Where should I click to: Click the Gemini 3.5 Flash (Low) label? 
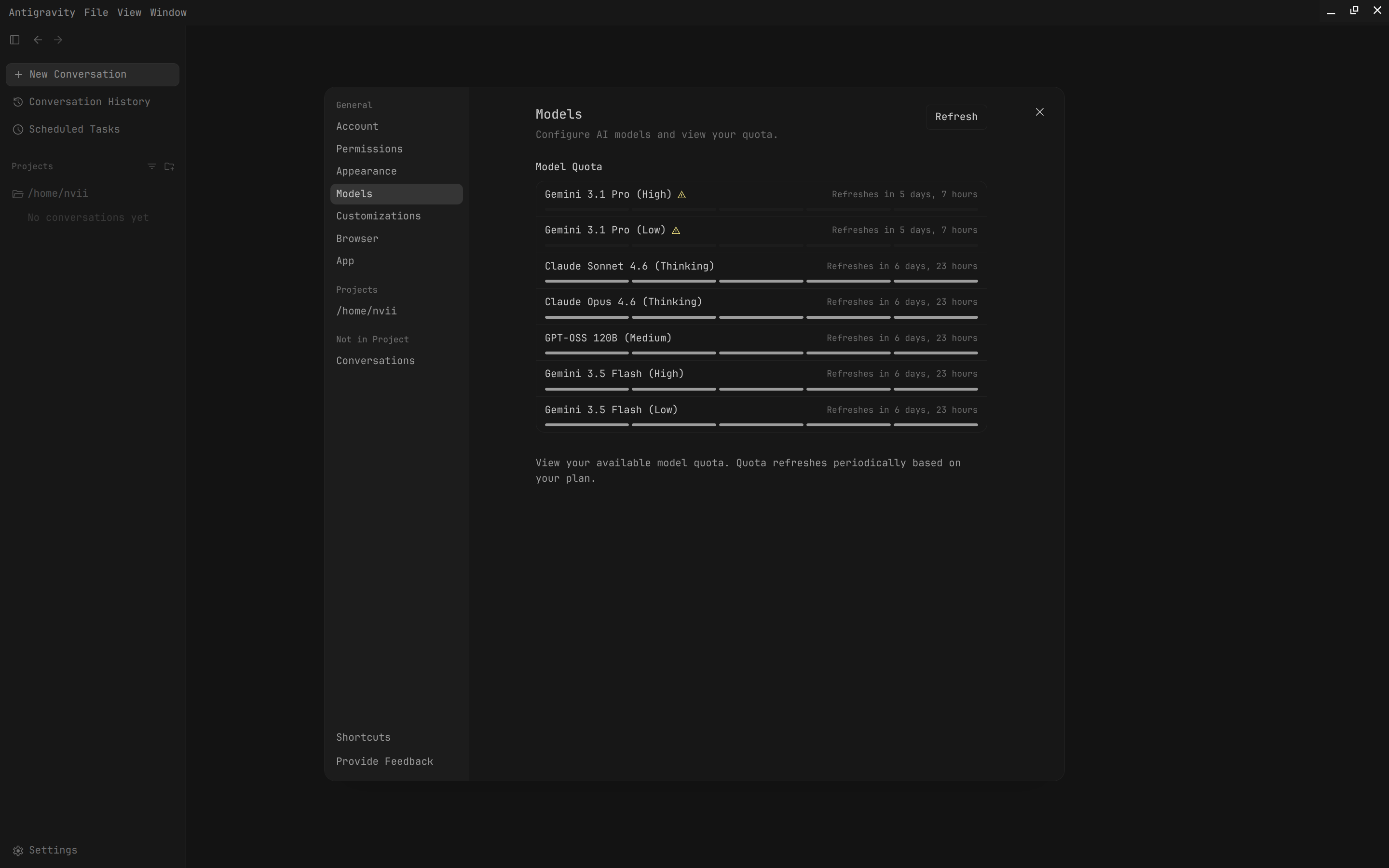[611, 410]
